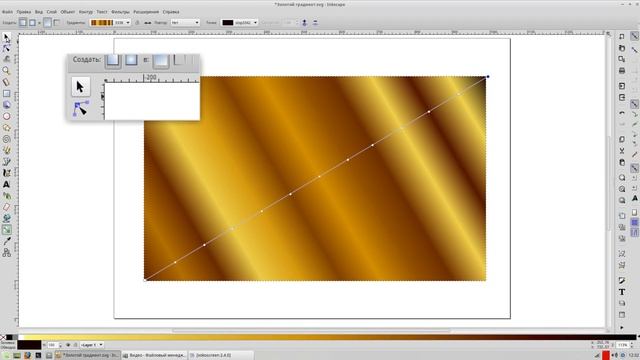Select the Ellipse tool

pos(7,116)
